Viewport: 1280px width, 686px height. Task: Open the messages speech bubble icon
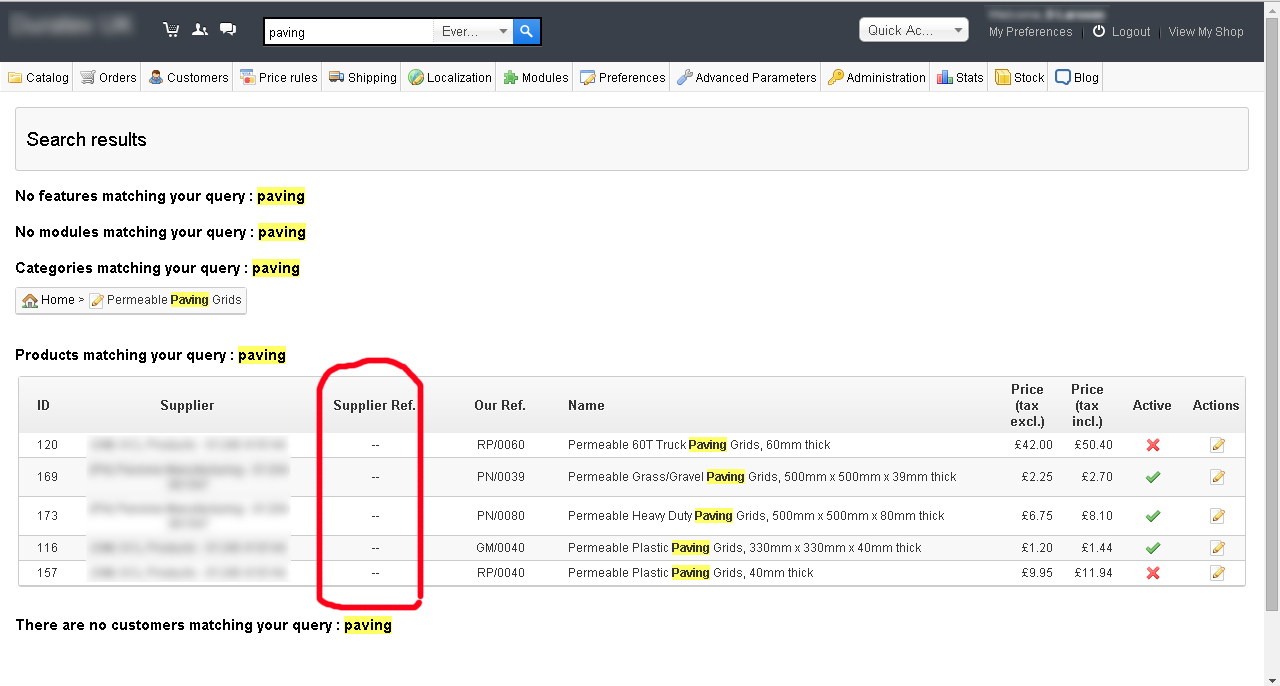(228, 30)
